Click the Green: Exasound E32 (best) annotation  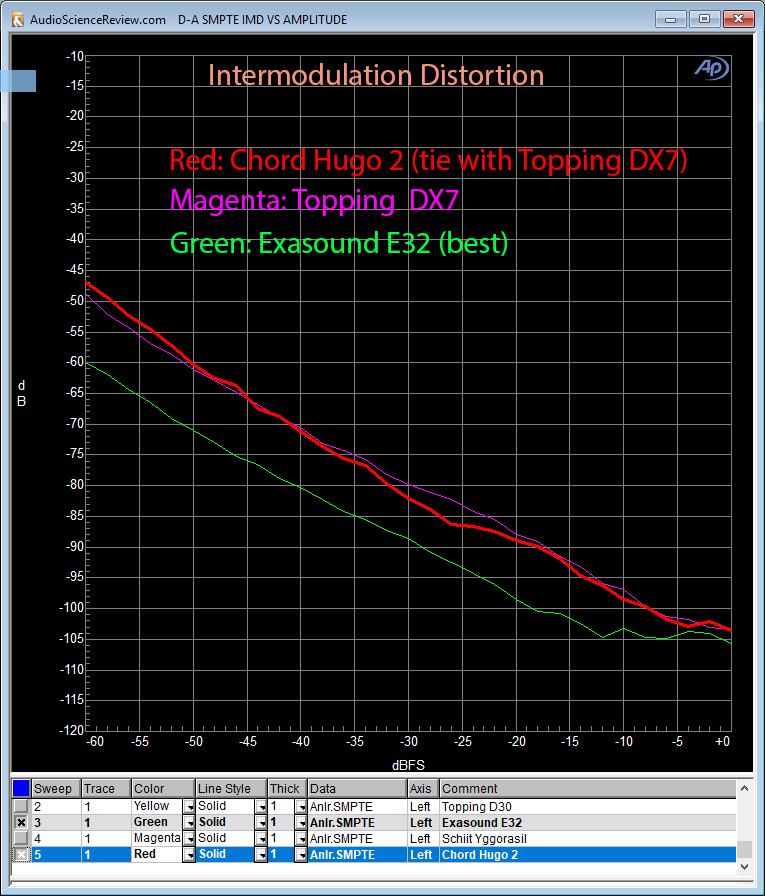point(339,243)
